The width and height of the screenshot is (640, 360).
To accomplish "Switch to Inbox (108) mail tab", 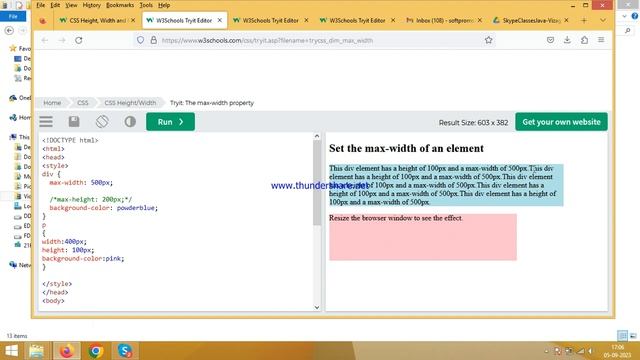I will coord(444,20).
